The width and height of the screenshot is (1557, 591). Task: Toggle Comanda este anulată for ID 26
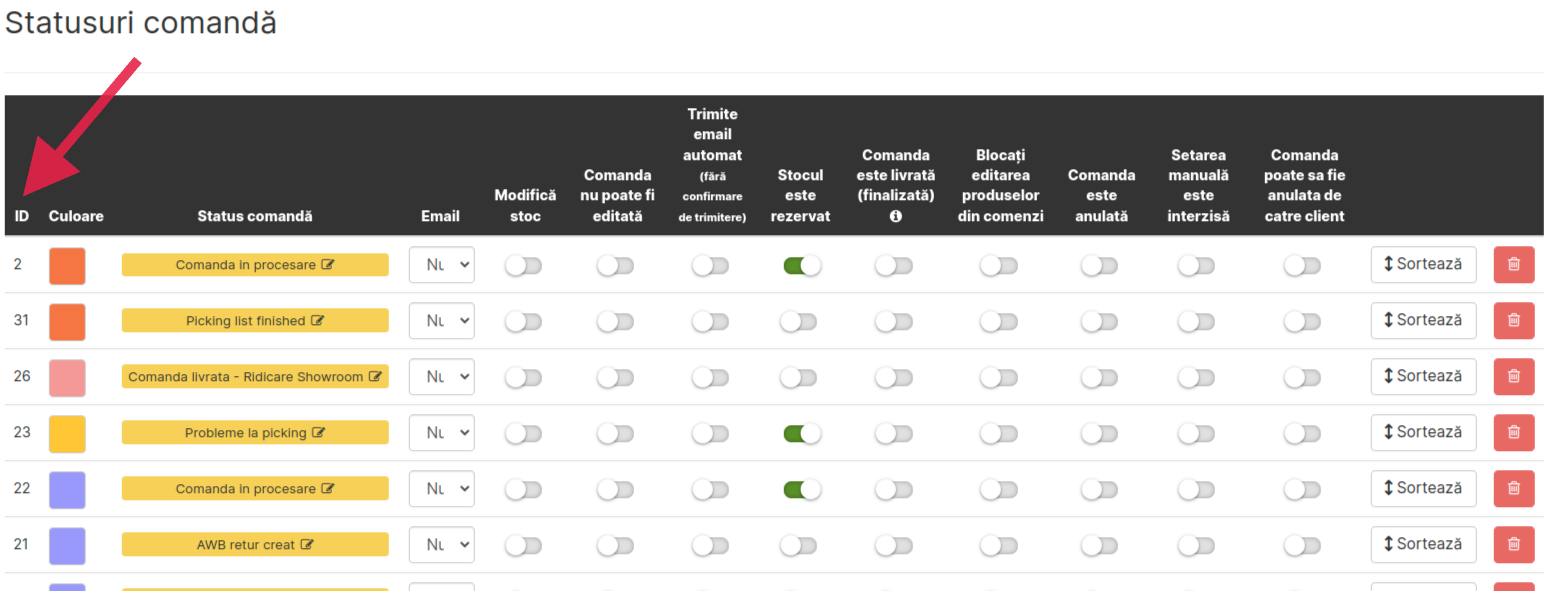[x=1099, y=377]
